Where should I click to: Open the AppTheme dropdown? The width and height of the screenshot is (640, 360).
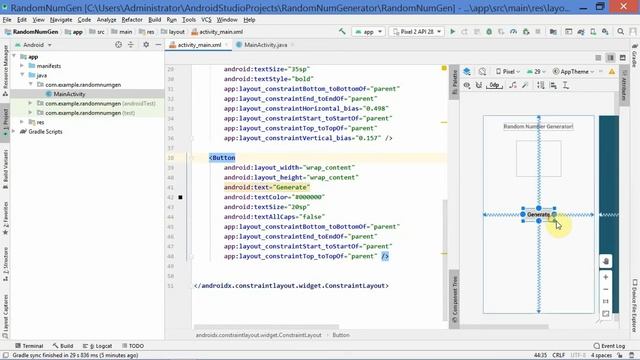(x=573, y=71)
